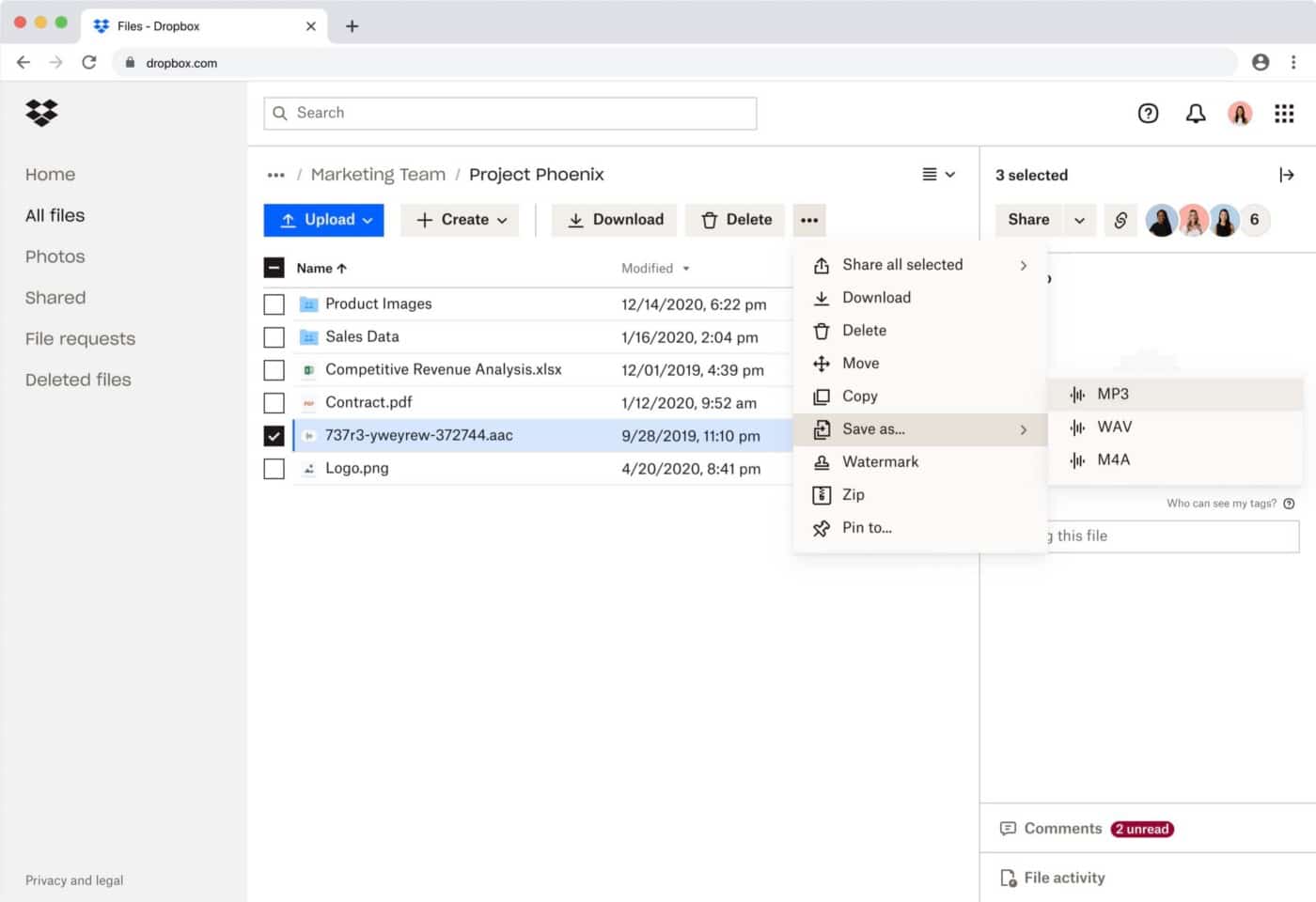The image size is (1316, 902).
Task: Click the Share button in side panel
Action: 1028,220
